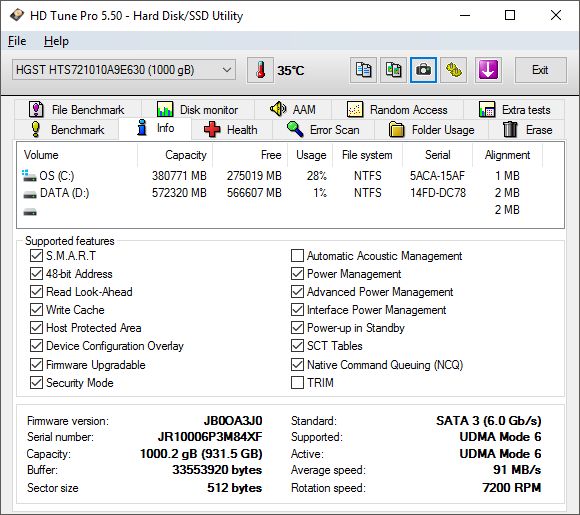Click the OS (C:) volume drive icon

[x=29, y=176]
